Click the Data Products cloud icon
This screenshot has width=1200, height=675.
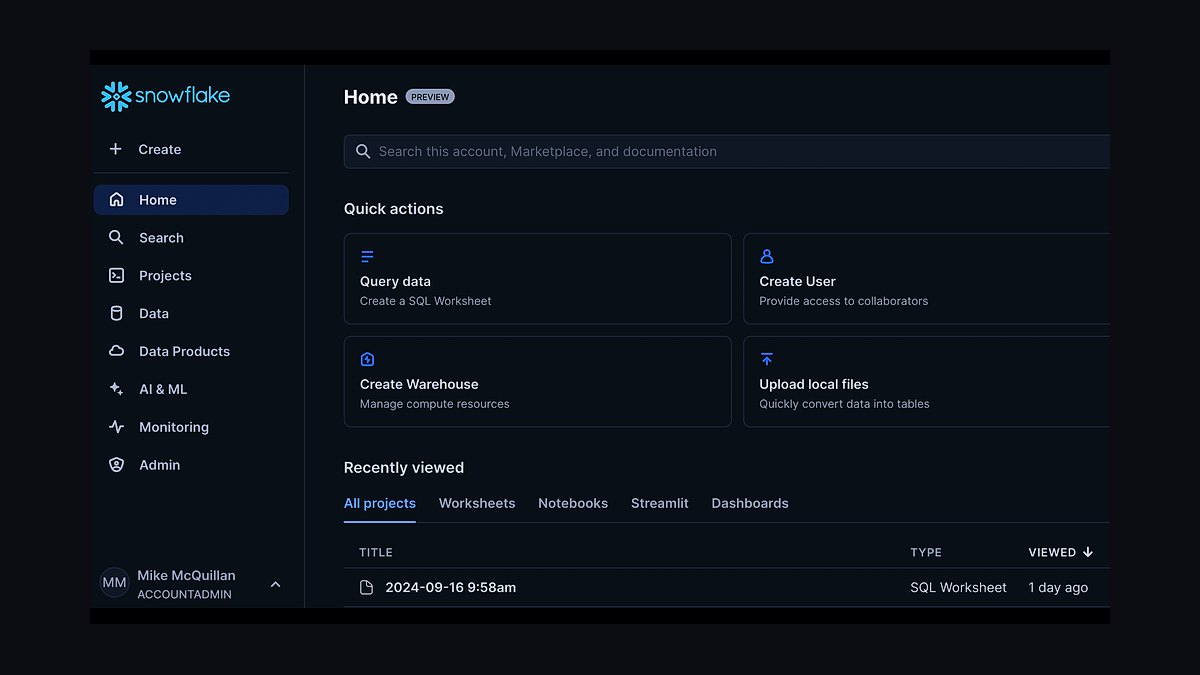(x=117, y=351)
